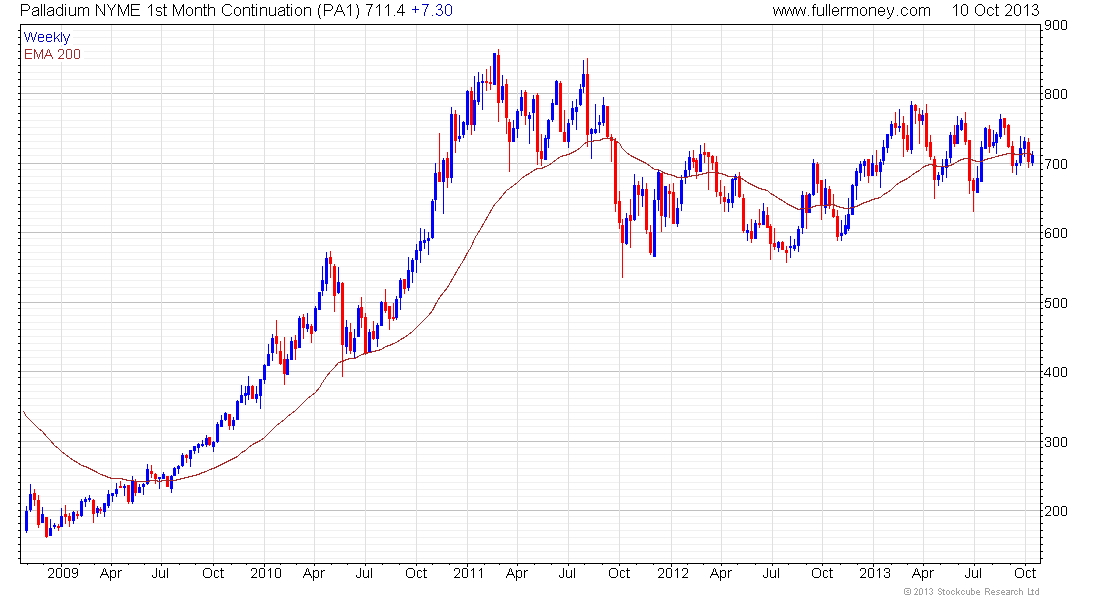The image size is (1100, 600).
Task: Click the '© 2013 Stockcube Research Ltd' text
Action: click(x=972, y=592)
